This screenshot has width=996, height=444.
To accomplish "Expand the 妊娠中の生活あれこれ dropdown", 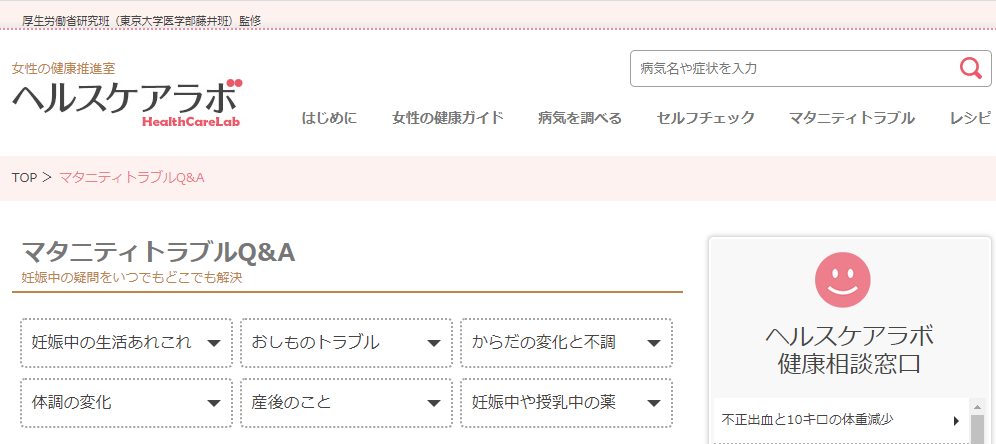I will click(x=126, y=343).
